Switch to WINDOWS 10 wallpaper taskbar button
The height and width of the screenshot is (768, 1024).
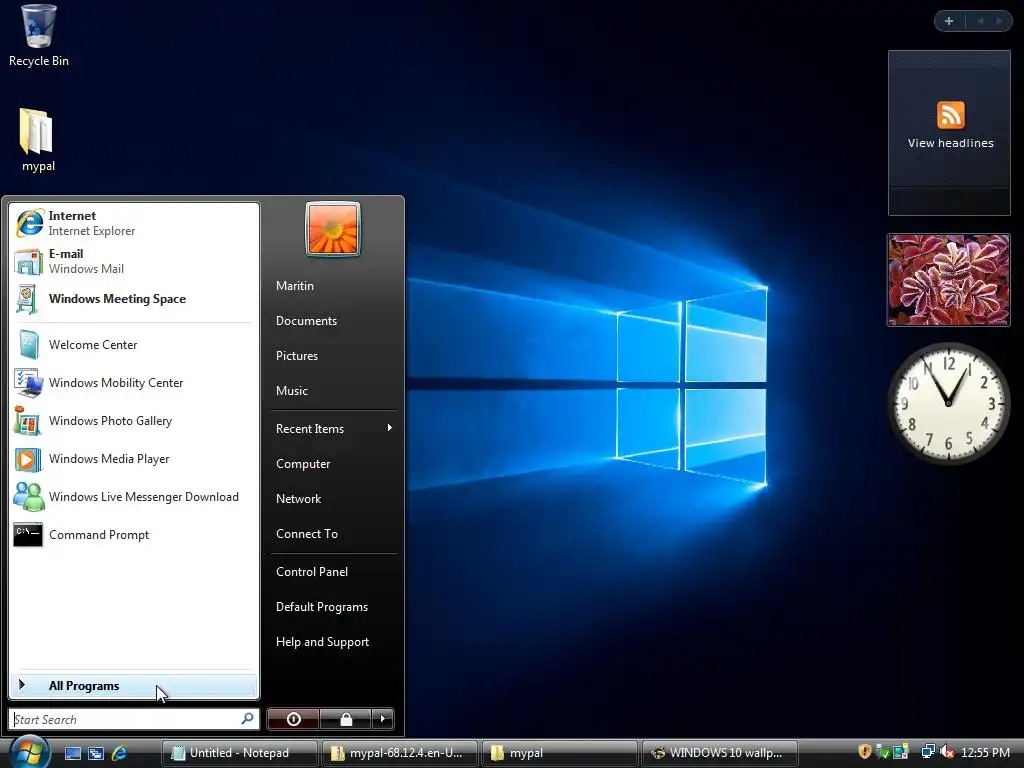point(720,753)
